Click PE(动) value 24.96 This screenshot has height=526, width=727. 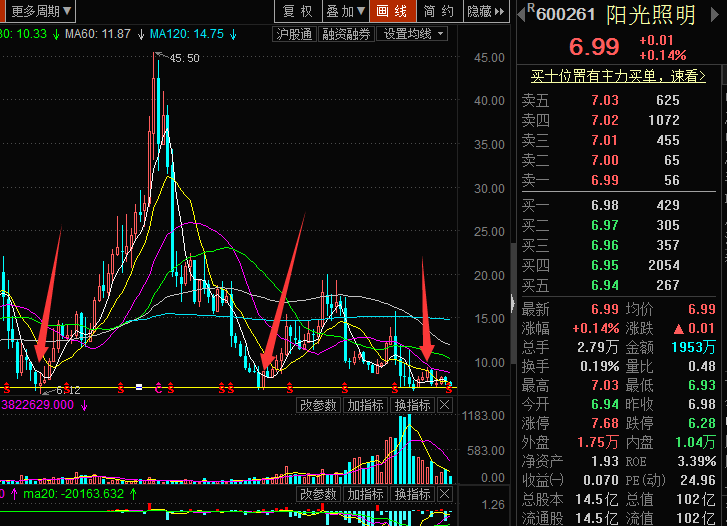tap(698, 480)
